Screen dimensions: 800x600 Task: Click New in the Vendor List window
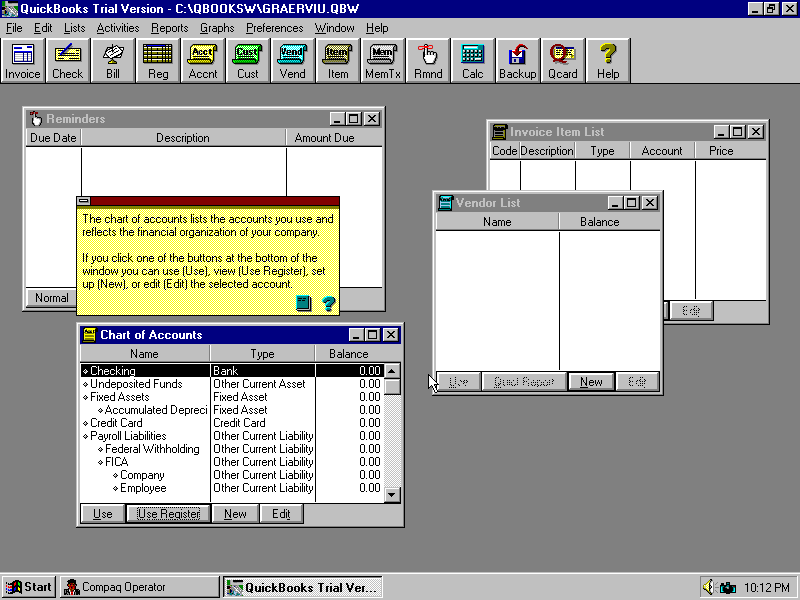(x=591, y=382)
